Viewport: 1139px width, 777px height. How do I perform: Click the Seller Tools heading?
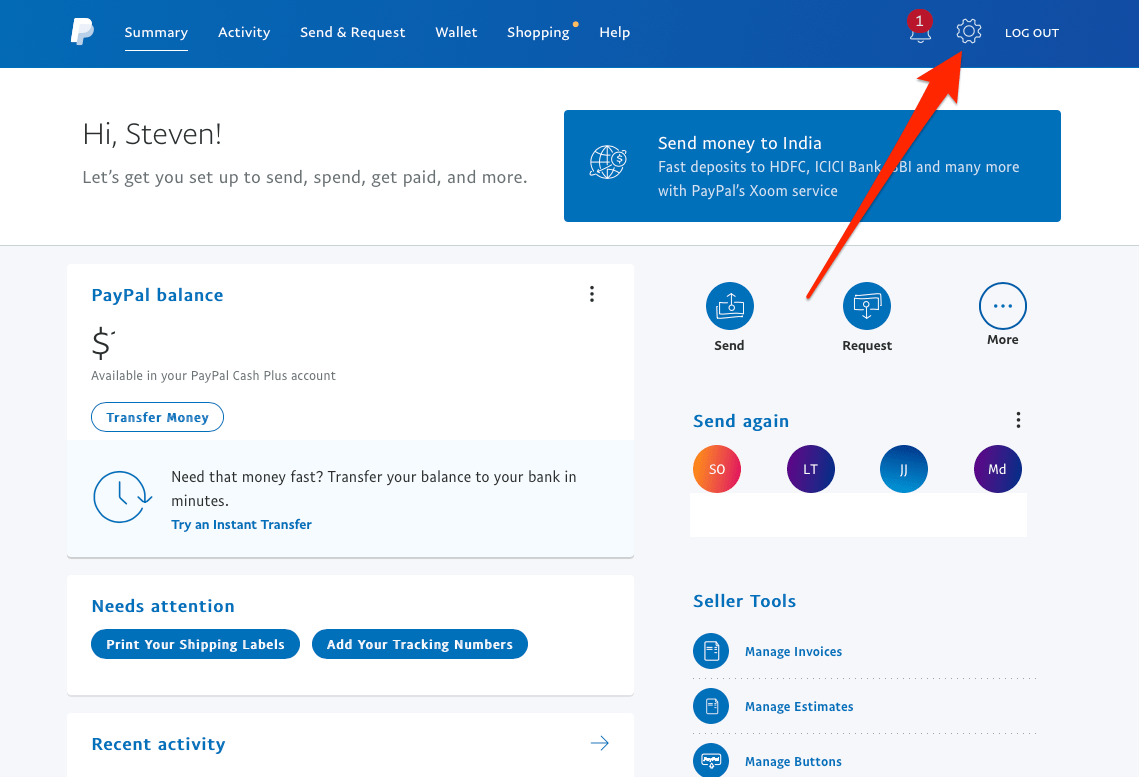[745, 601]
